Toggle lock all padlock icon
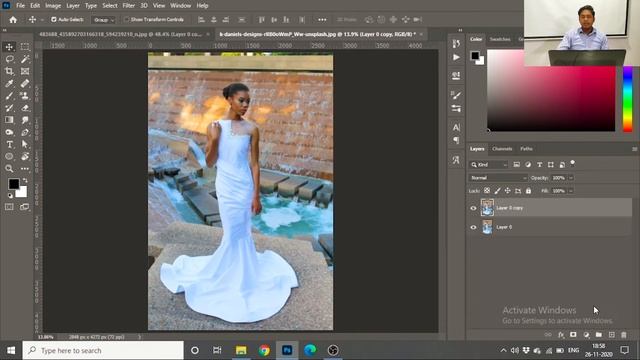Screen dimensions: 640x360 (529, 191)
